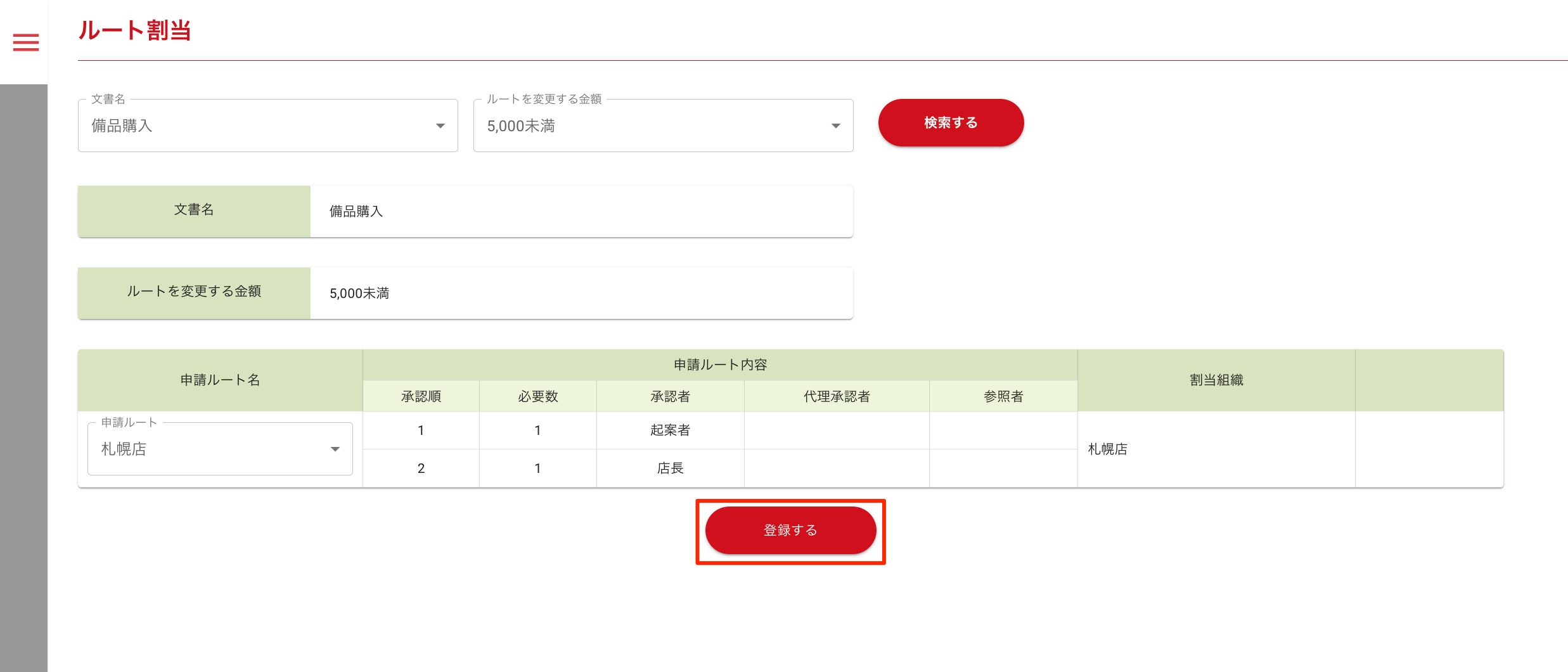1568x672 pixels.
Task: Select the 参照者 column header
Action: [x=1003, y=396]
